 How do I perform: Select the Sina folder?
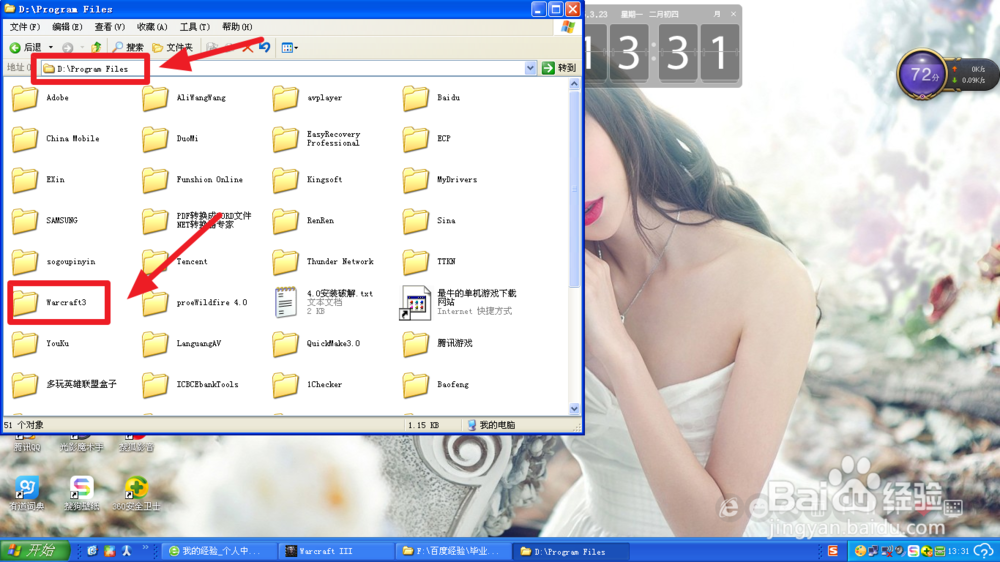pos(430,220)
